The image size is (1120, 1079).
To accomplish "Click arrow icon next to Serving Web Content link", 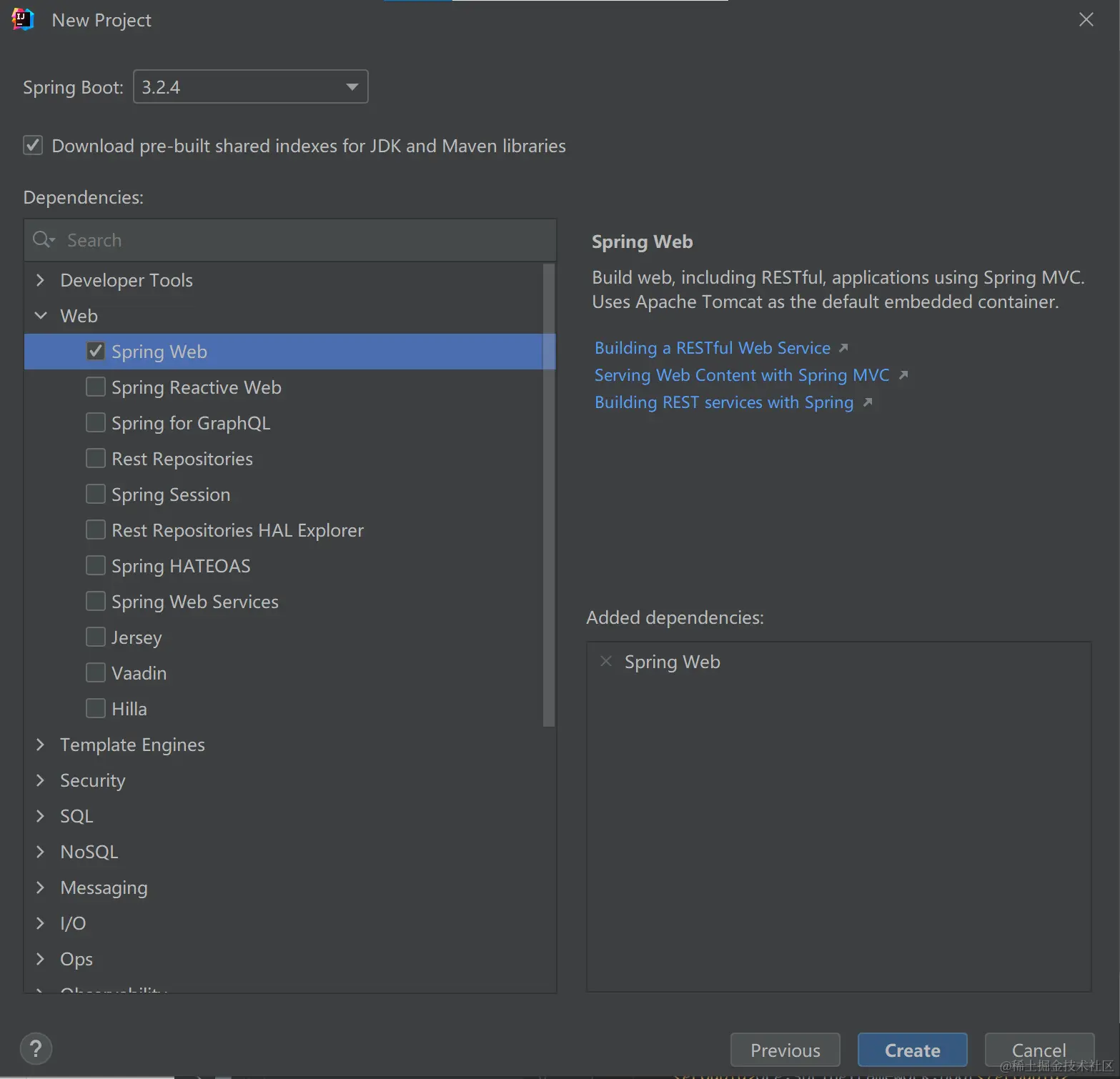I will tap(903, 375).
